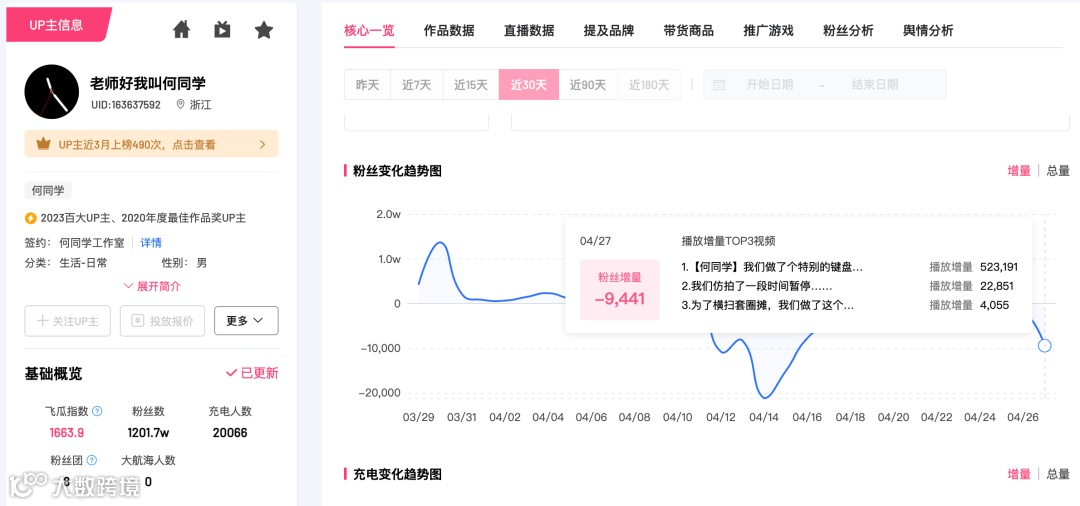Open the 更多 dropdown
Viewport: 1080px width, 506px height.
pos(246,321)
